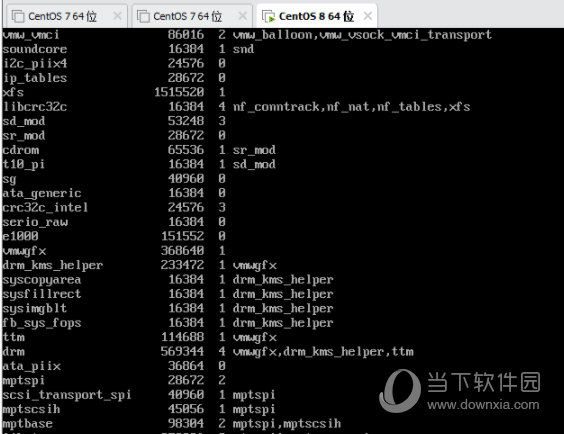The image size is (564, 434).
Task: Click the serio_raw module name
Action: 35,222
